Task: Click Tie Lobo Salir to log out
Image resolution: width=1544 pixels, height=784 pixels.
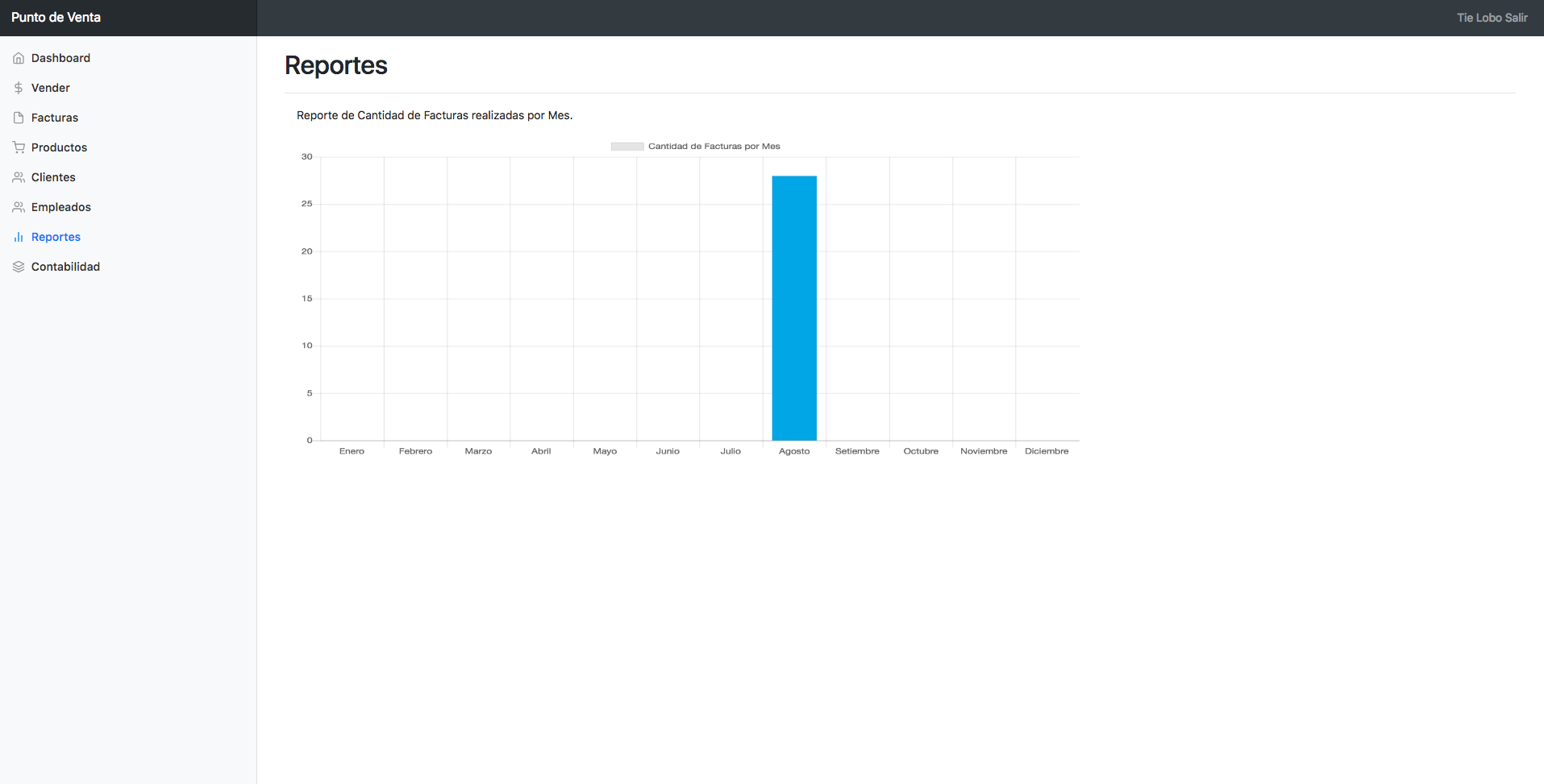Action: pyautogui.click(x=1492, y=18)
